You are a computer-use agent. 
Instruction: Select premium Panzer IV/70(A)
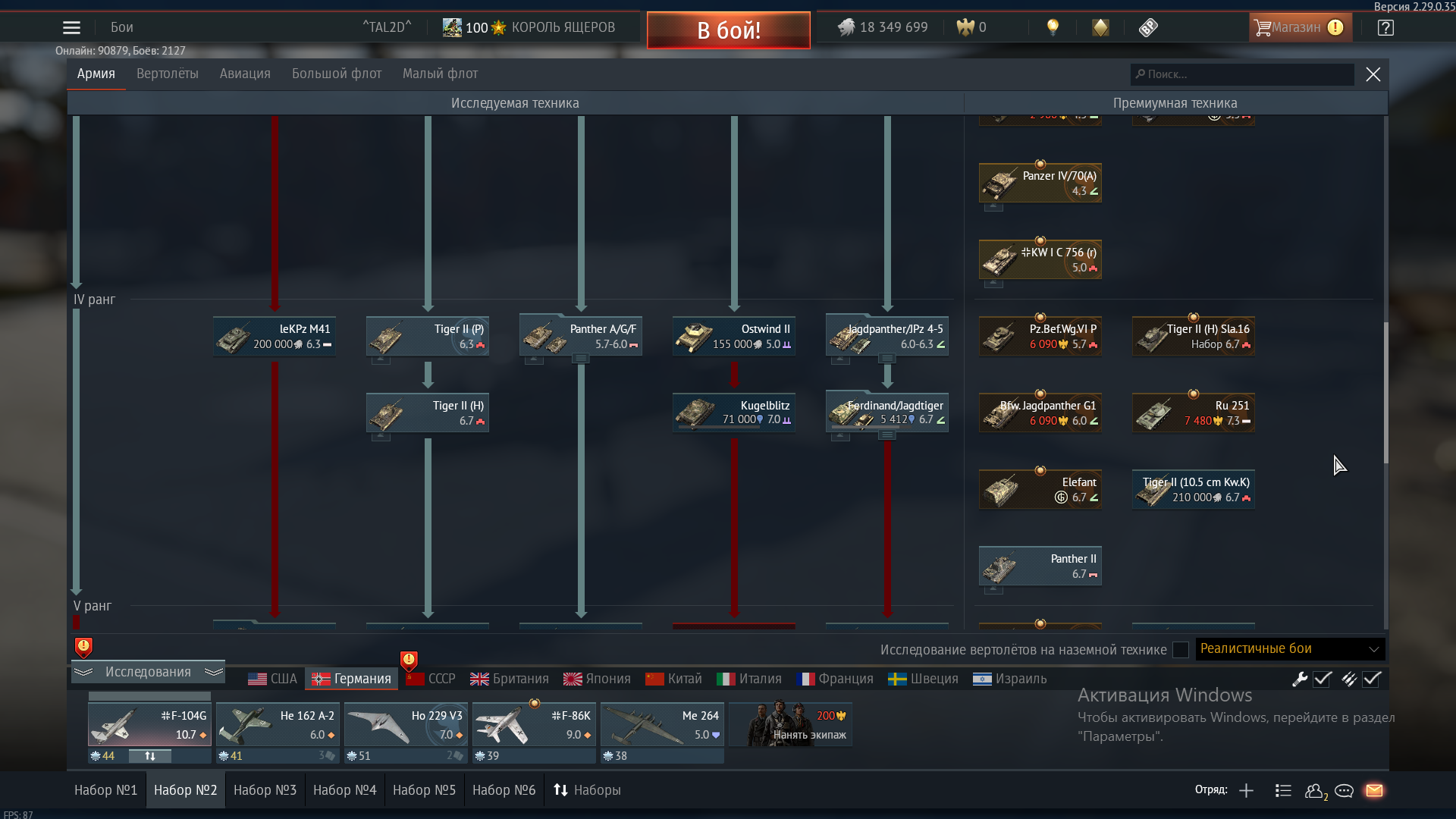pos(1040,184)
